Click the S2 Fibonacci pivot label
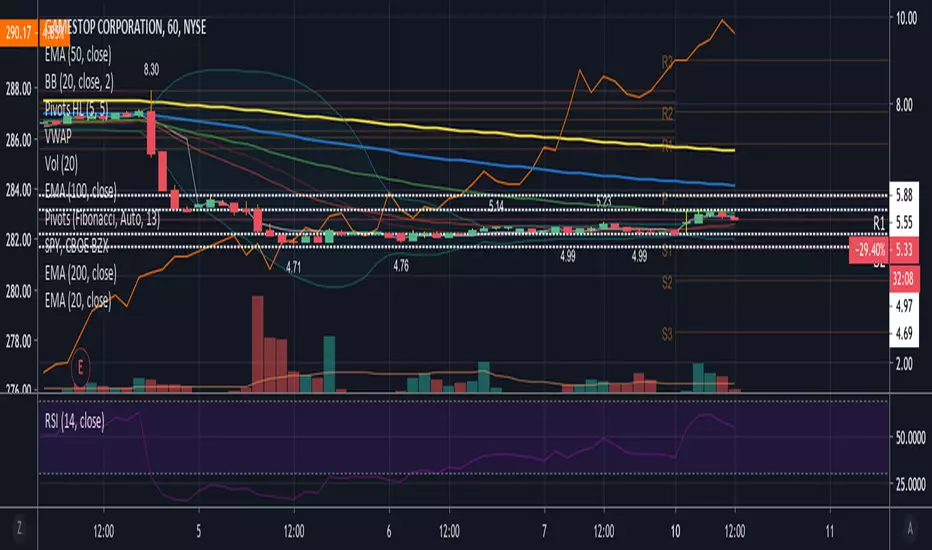The image size is (932, 550). click(667, 282)
